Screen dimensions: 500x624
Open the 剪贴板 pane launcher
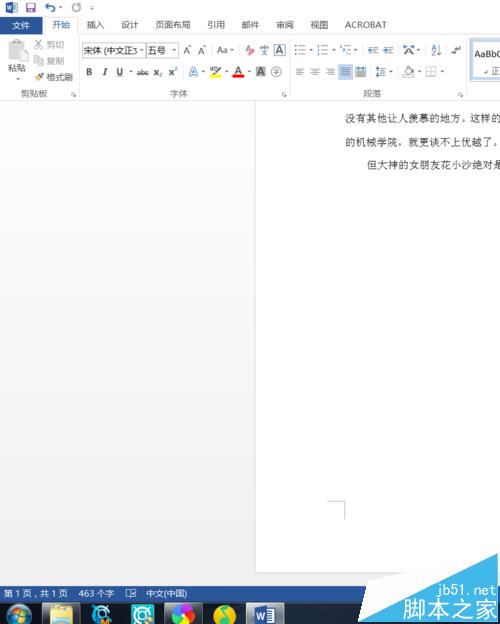click(x=74, y=94)
